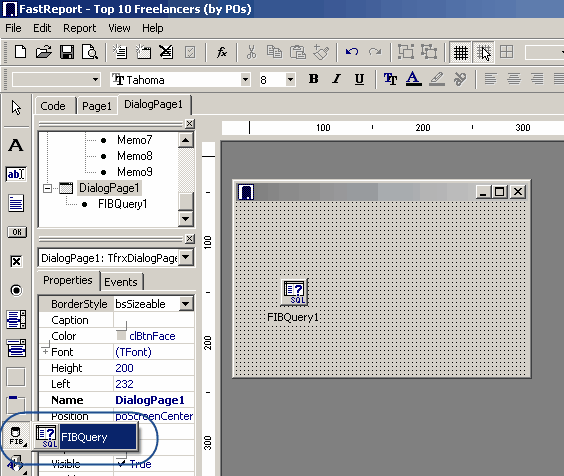Viewport: 564px width, 476px height.
Task: Select the CheckBox control tool
Action: tap(16, 261)
